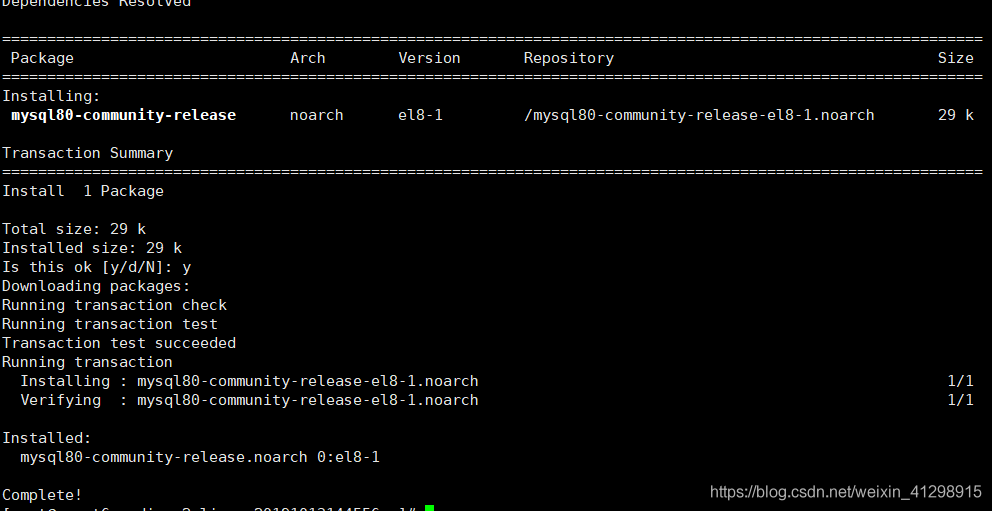Click the green terminal cursor block
The width and height of the screenshot is (992, 511).
429,508
